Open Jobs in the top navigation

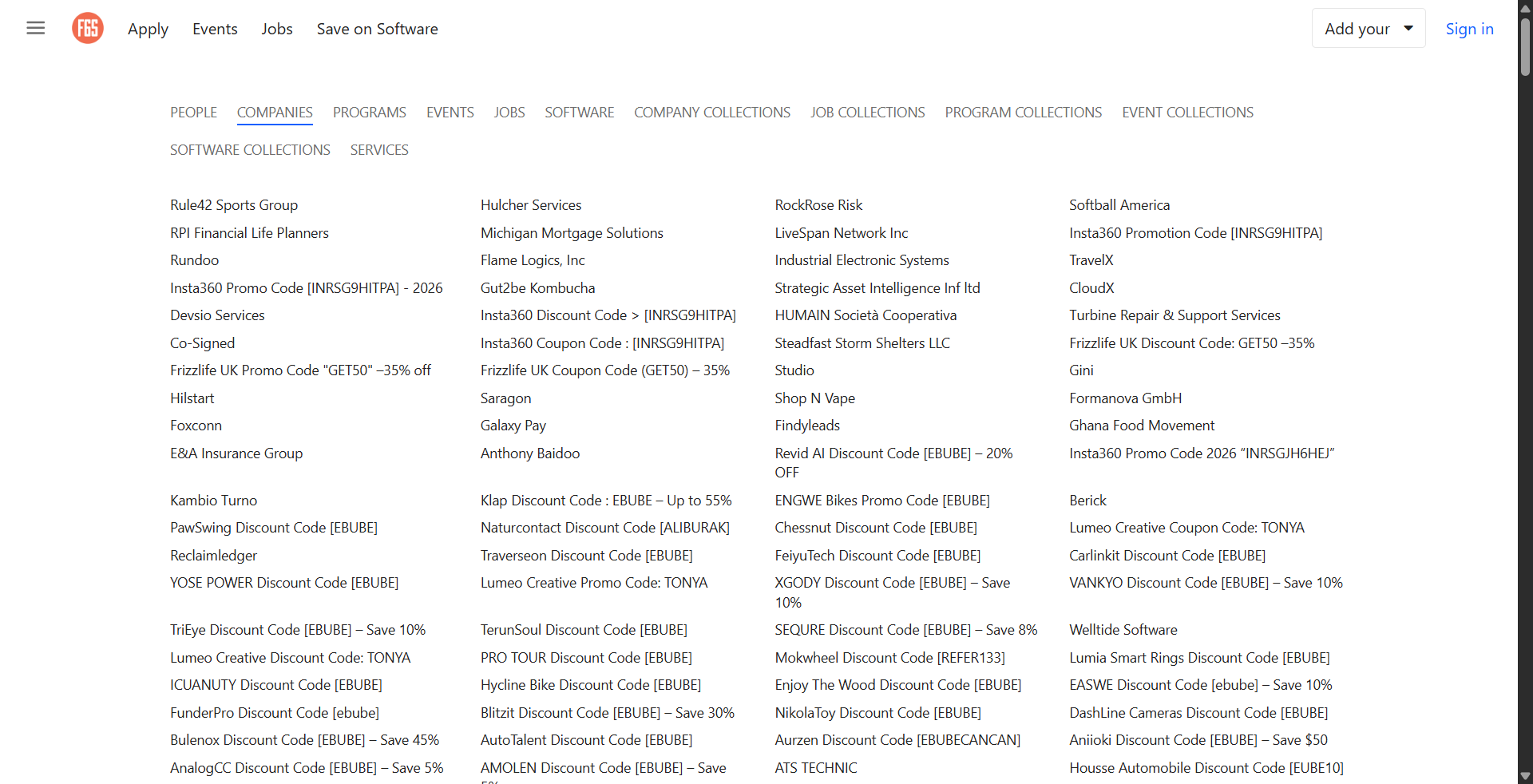pyautogui.click(x=277, y=29)
